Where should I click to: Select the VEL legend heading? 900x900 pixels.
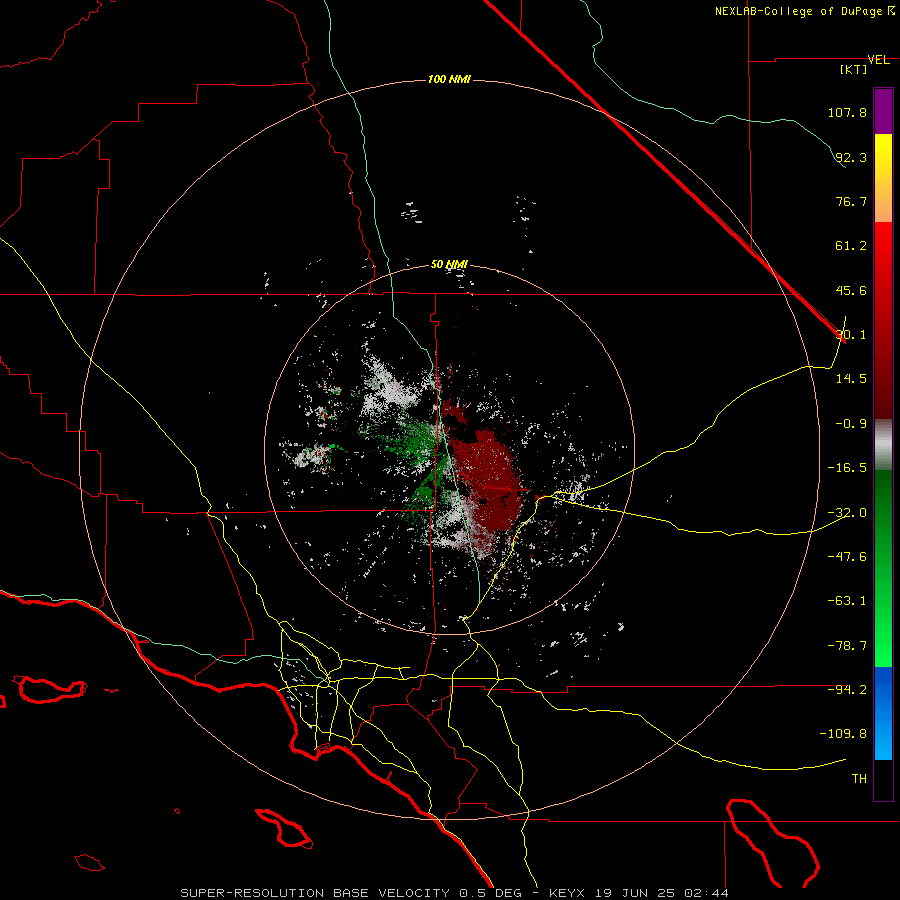tap(878, 60)
